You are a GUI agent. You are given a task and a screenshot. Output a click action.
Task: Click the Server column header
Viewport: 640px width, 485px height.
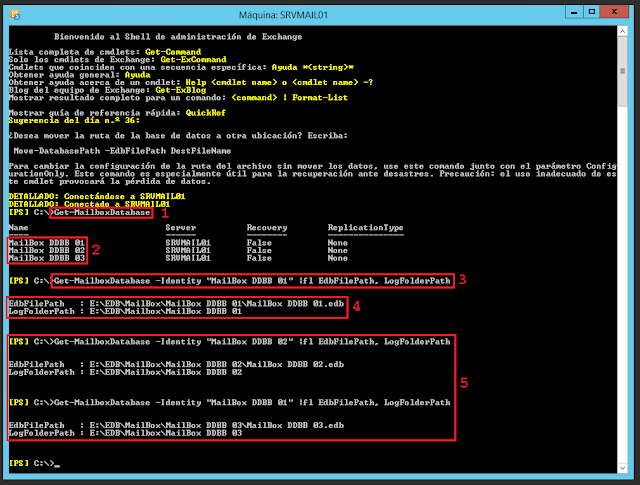[181, 227]
